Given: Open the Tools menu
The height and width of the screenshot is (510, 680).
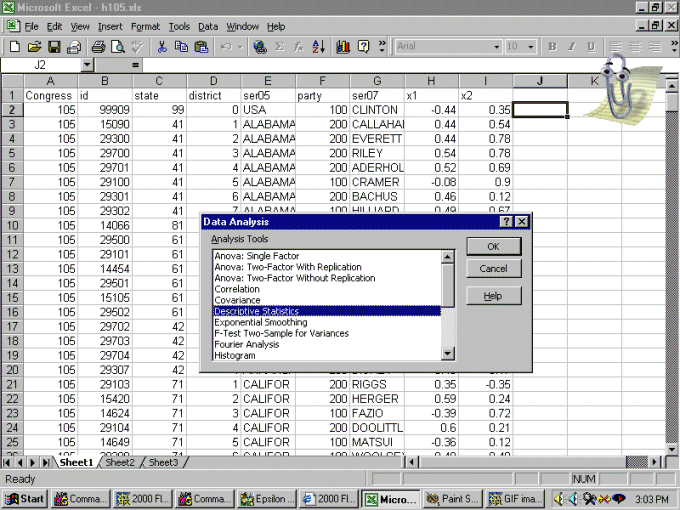Looking at the screenshot, I should [x=179, y=26].
